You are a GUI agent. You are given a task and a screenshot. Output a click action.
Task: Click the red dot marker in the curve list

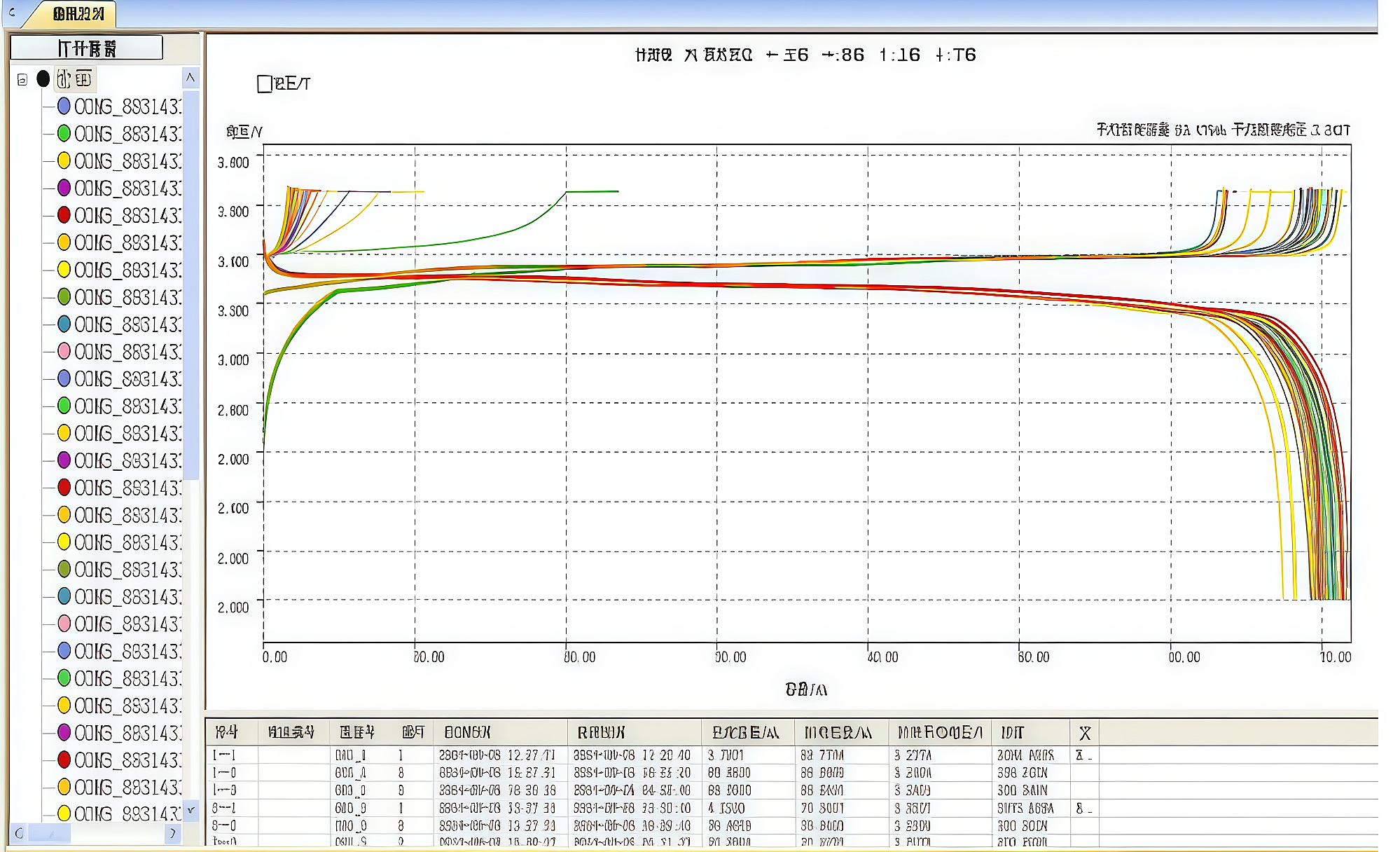[x=64, y=214]
